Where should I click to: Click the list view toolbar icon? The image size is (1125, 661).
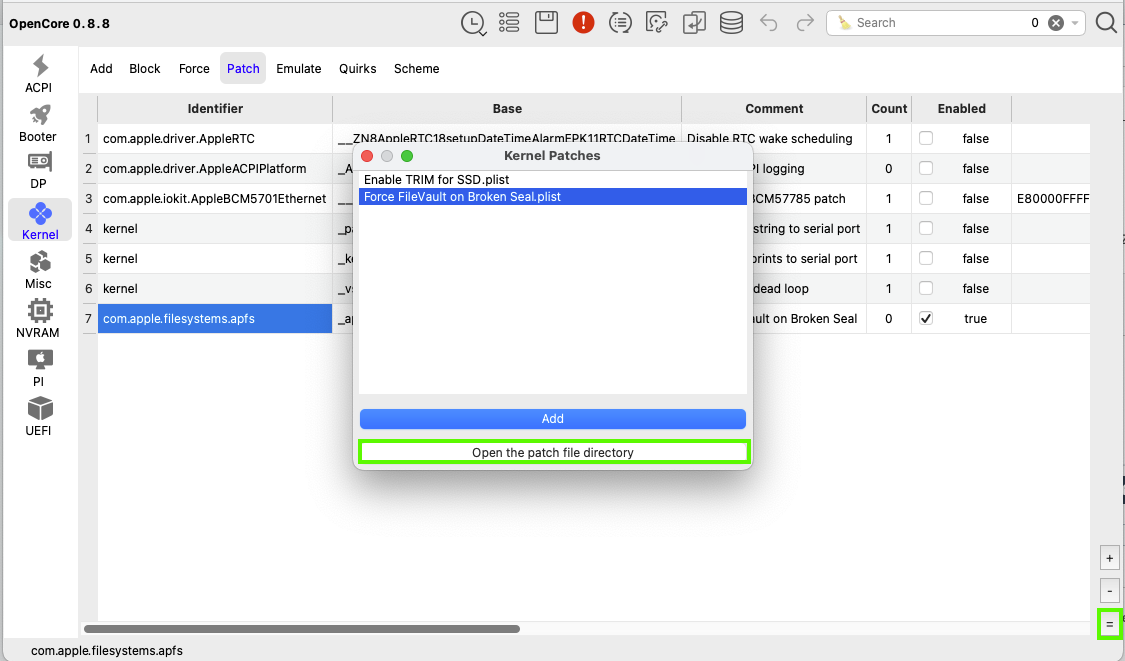pyautogui.click(x=509, y=23)
